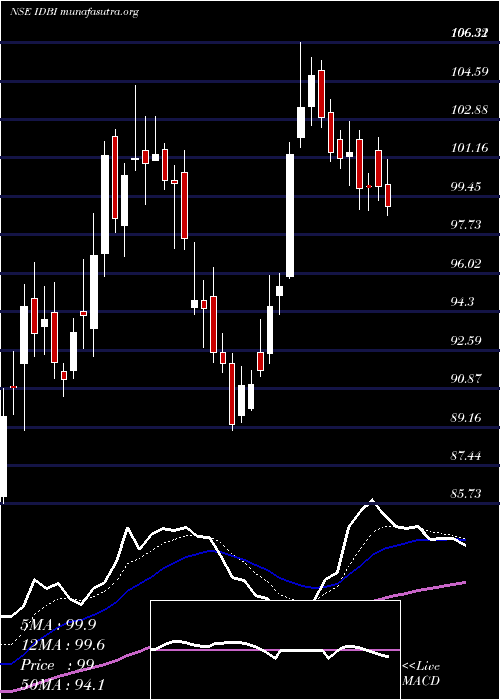The image size is (500, 700).
Task: Click the 97.73 price axis label
Action: coord(466,225)
